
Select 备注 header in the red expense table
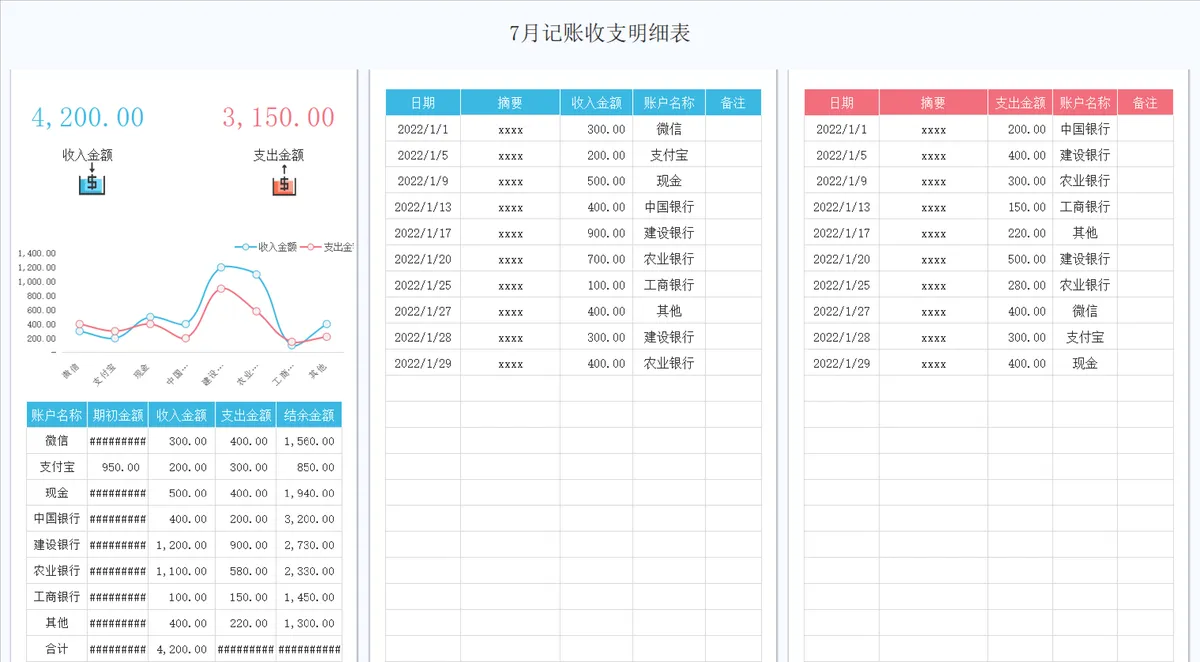click(x=1145, y=102)
